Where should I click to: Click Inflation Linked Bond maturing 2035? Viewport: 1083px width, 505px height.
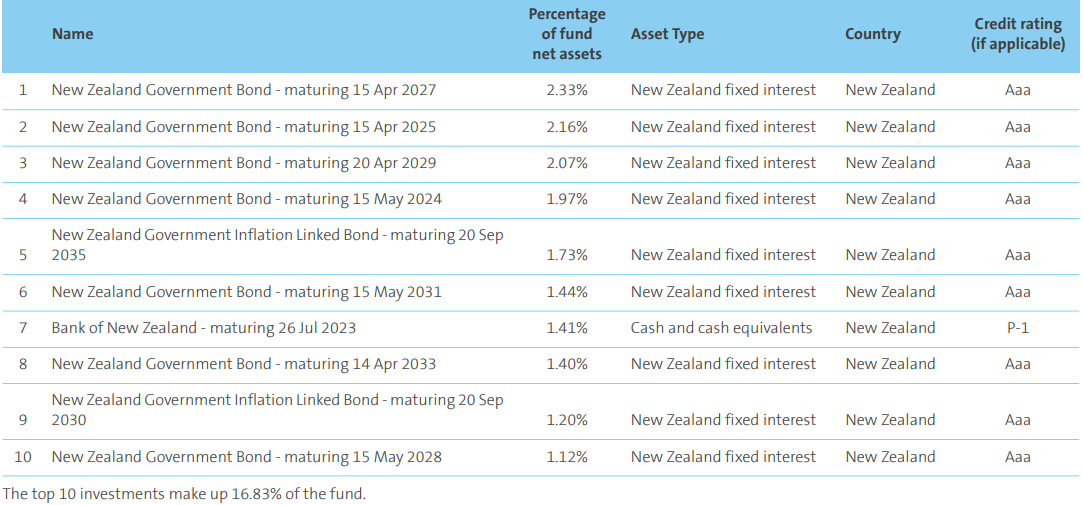(x=277, y=245)
